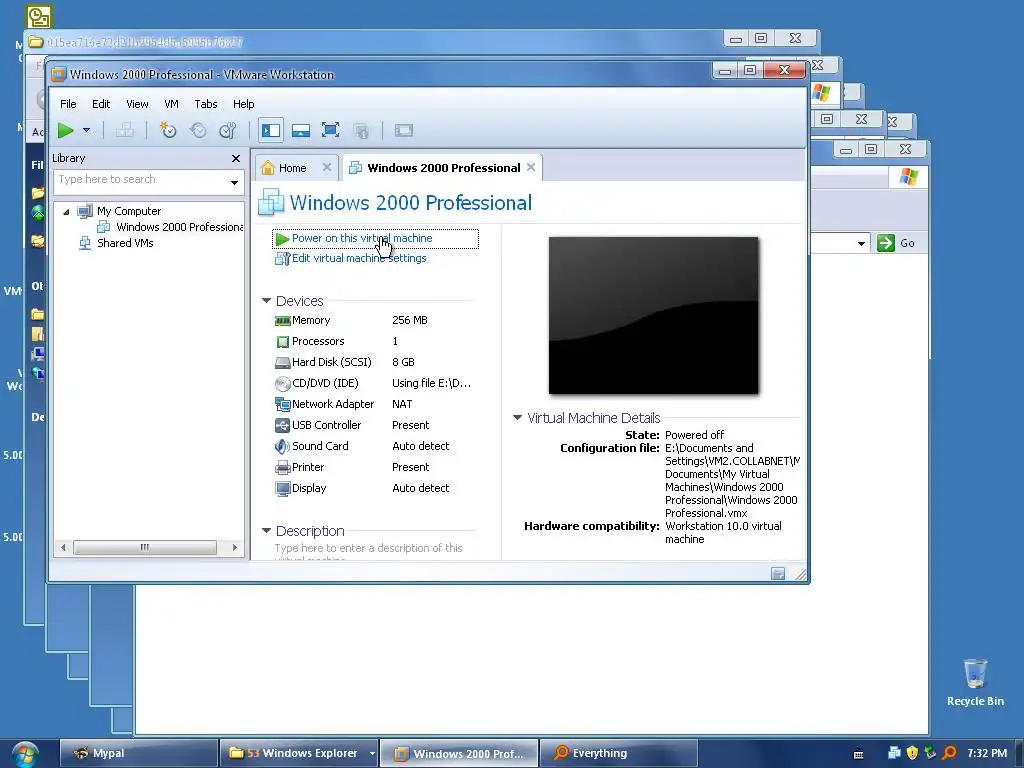Click the Library horizontal scrollbar thumb
The width and height of the screenshot is (1024, 768).
coord(144,547)
